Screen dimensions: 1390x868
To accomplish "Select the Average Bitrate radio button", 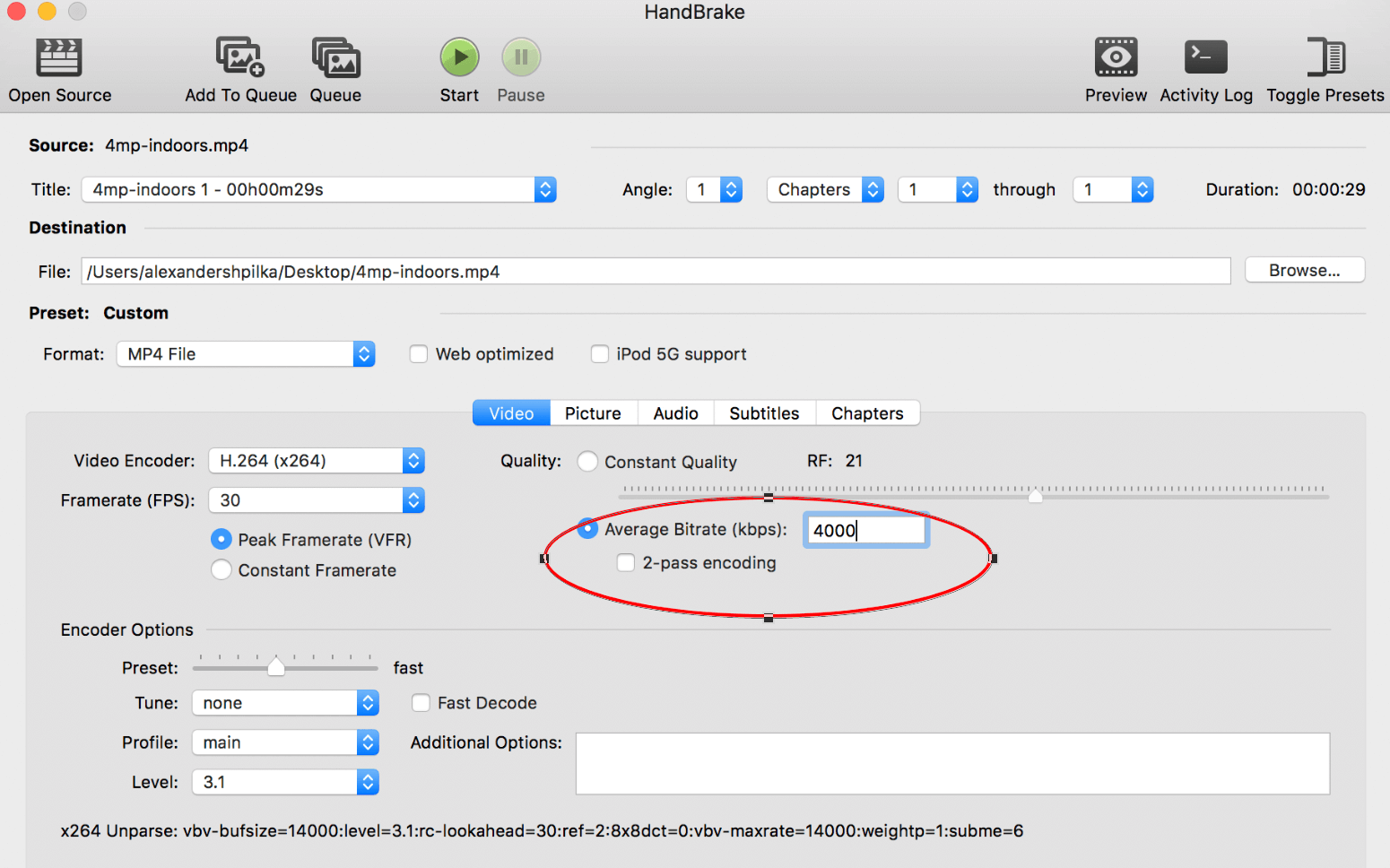I will [587, 529].
